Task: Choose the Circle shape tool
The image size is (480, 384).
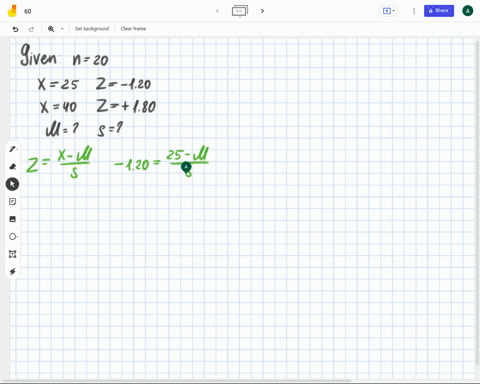Action: 12,237
